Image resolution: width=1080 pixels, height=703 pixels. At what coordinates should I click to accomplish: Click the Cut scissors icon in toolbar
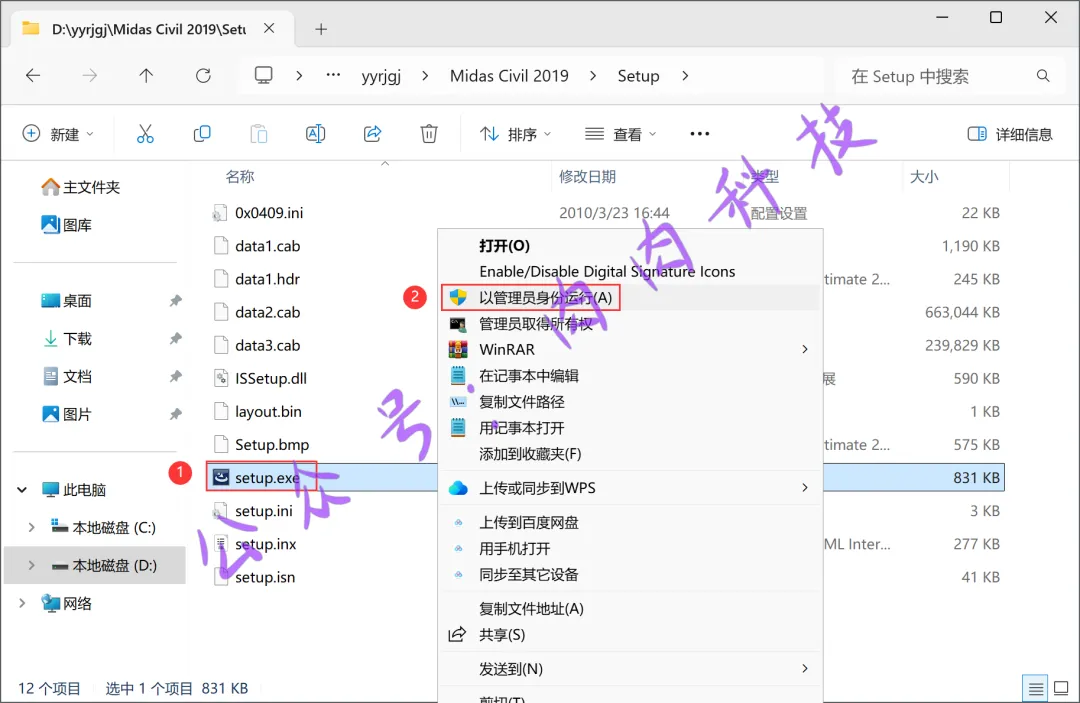click(x=145, y=134)
